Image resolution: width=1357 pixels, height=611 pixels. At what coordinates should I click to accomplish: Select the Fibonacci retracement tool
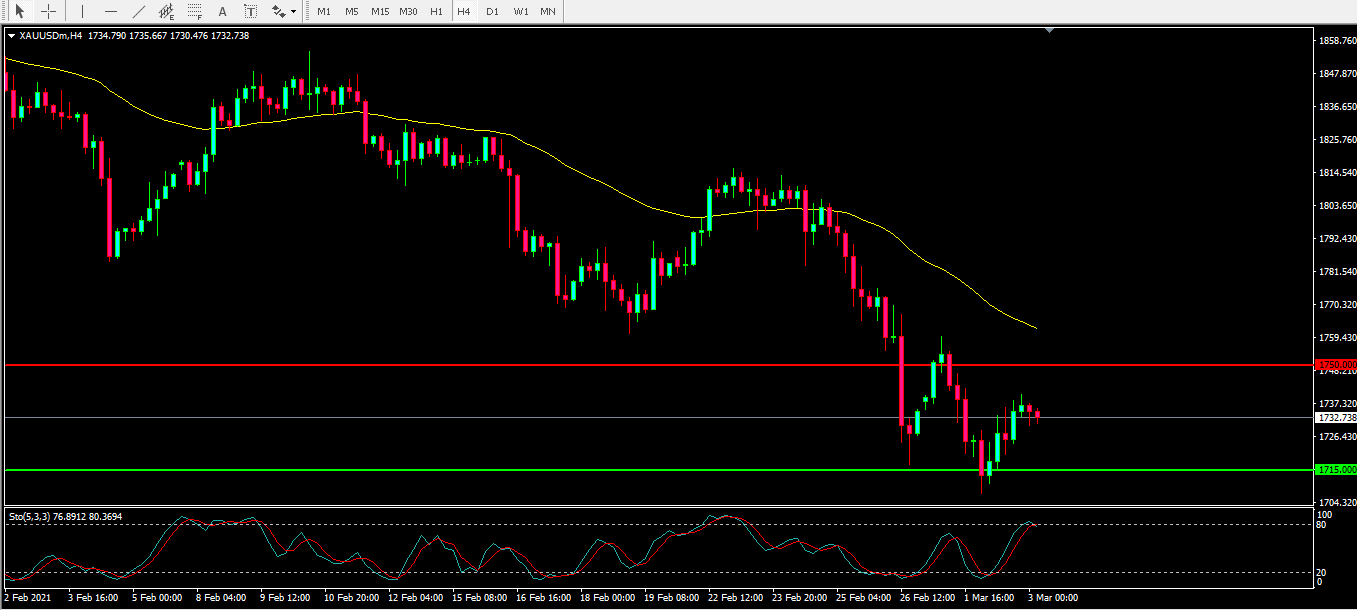(x=194, y=12)
